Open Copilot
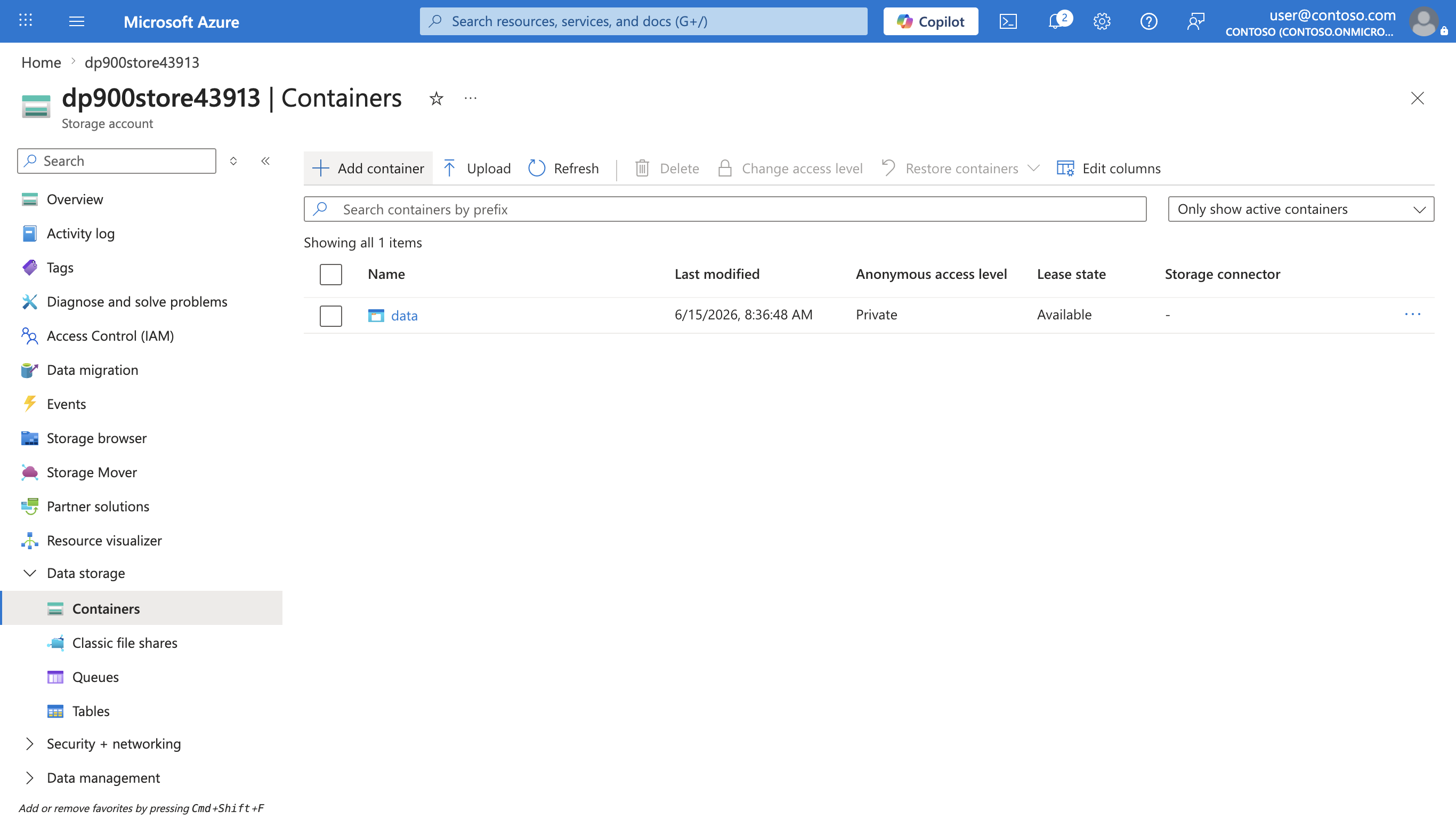 (x=931, y=21)
